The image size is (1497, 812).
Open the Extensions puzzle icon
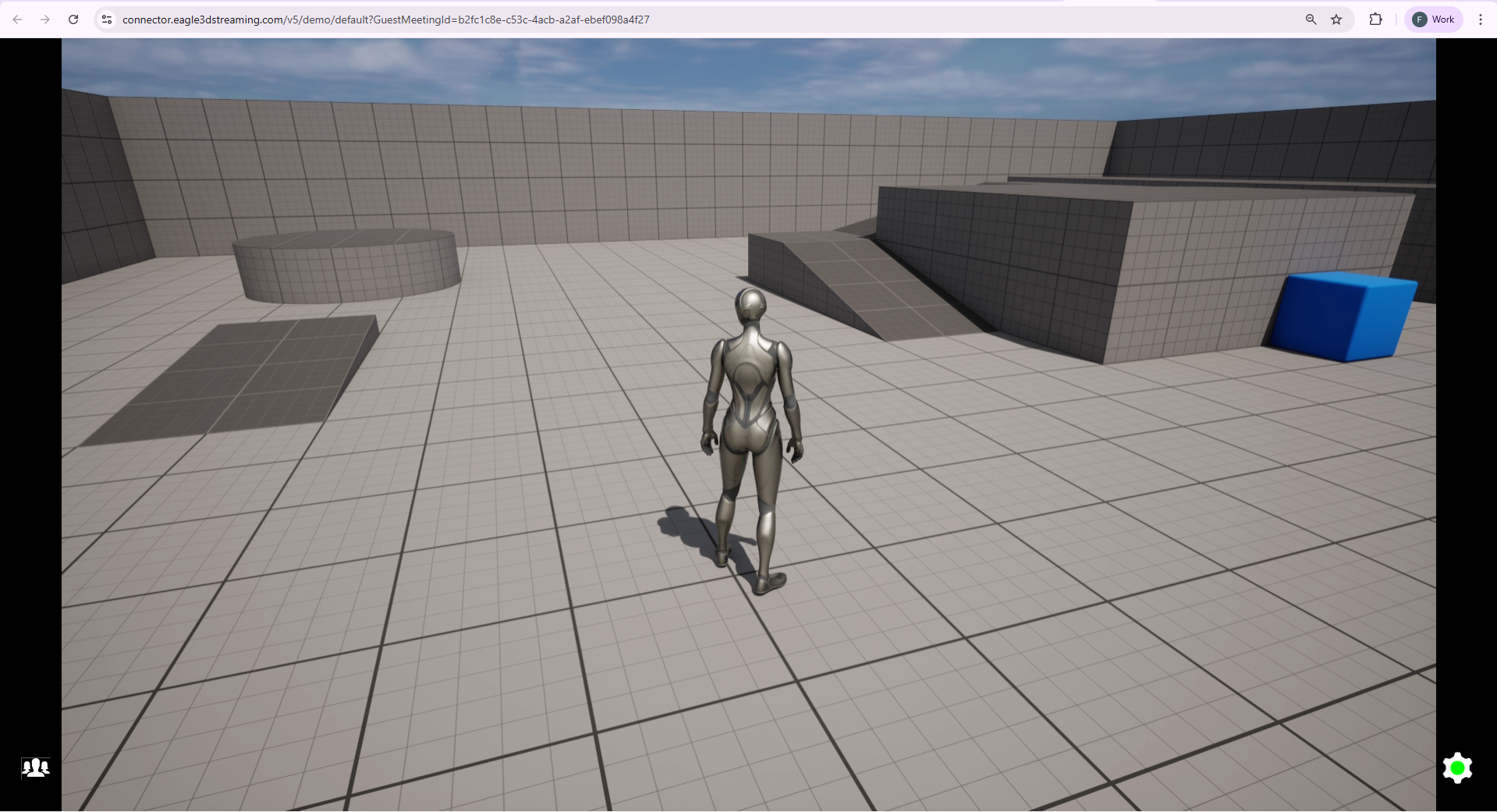(x=1375, y=20)
